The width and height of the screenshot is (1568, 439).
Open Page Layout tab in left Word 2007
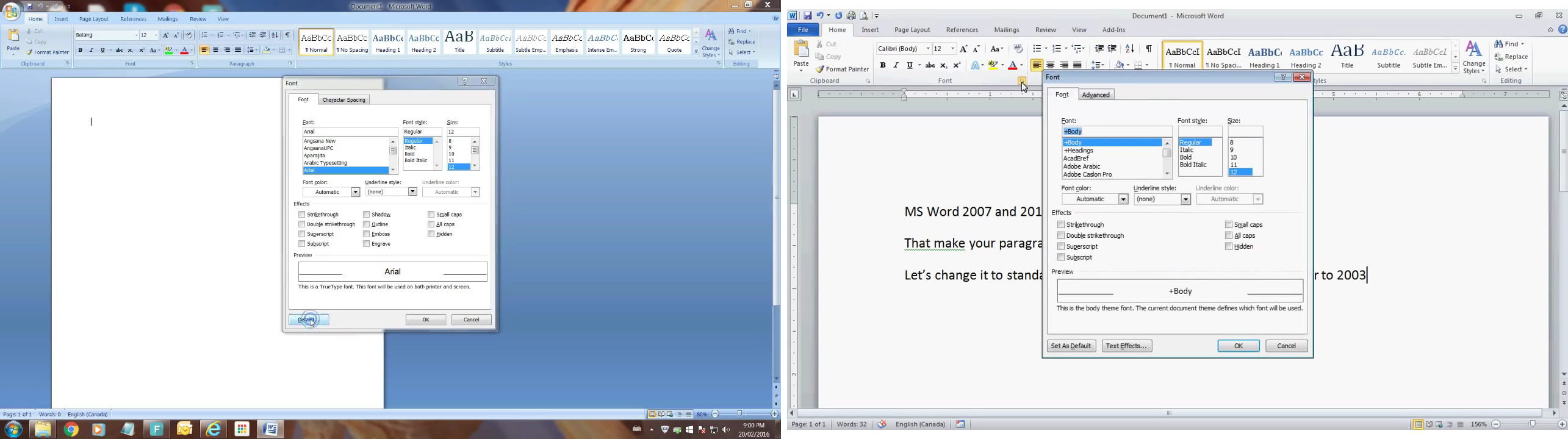(x=94, y=20)
